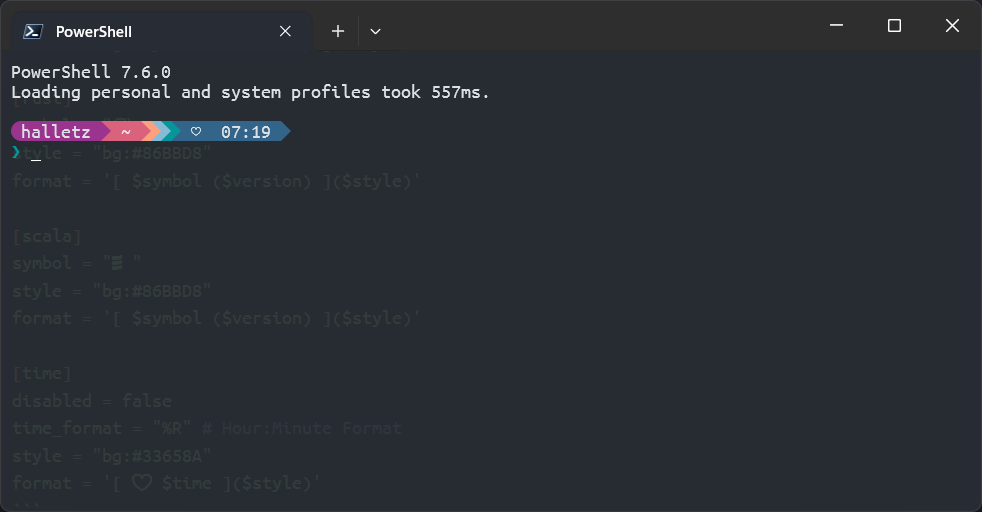Click the text cursor on the command line

coord(36,156)
